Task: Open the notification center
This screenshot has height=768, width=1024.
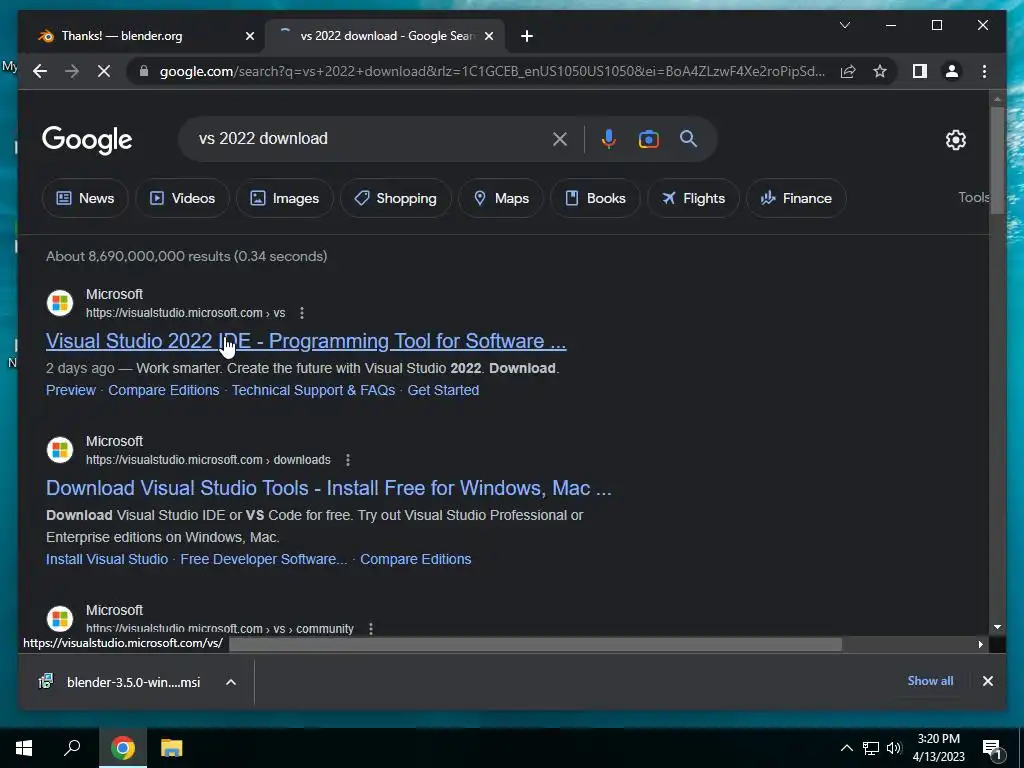Action: (x=992, y=749)
